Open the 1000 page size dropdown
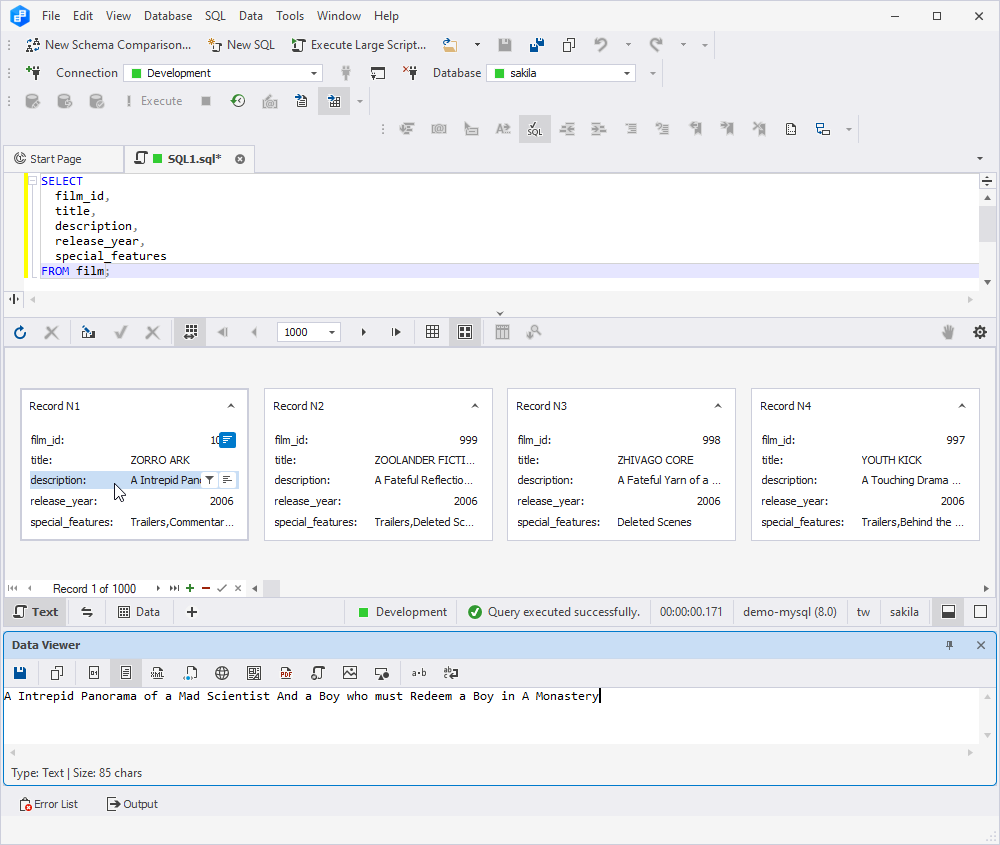This screenshot has width=1000, height=845. click(332, 332)
